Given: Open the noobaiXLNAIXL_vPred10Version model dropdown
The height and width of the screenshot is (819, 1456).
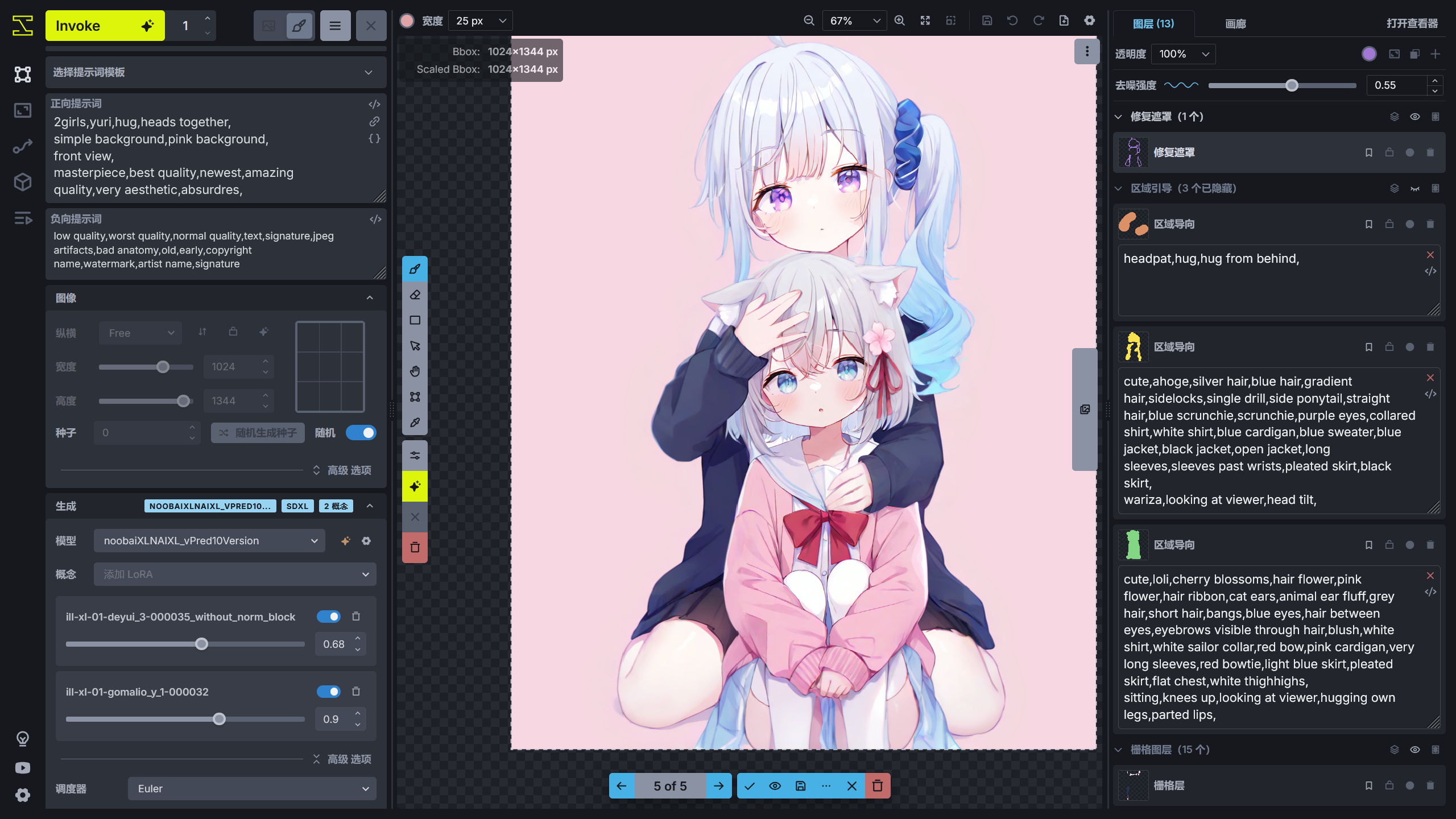Looking at the screenshot, I should coord(209,540).
